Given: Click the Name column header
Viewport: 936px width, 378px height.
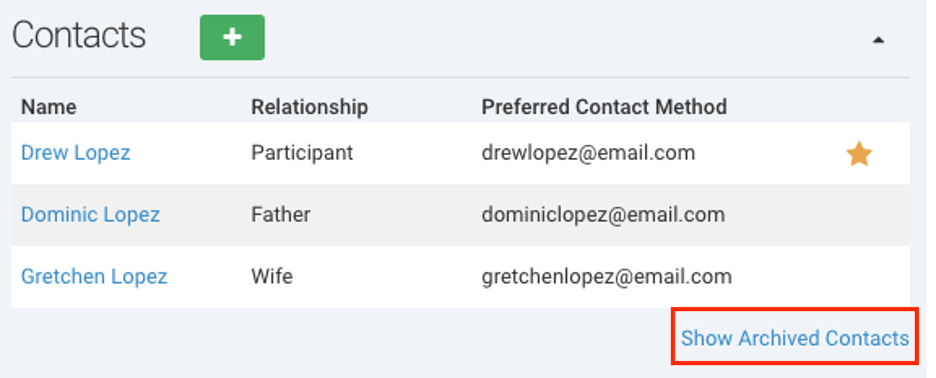Looking at the screenshot, I should pos(49,107).
